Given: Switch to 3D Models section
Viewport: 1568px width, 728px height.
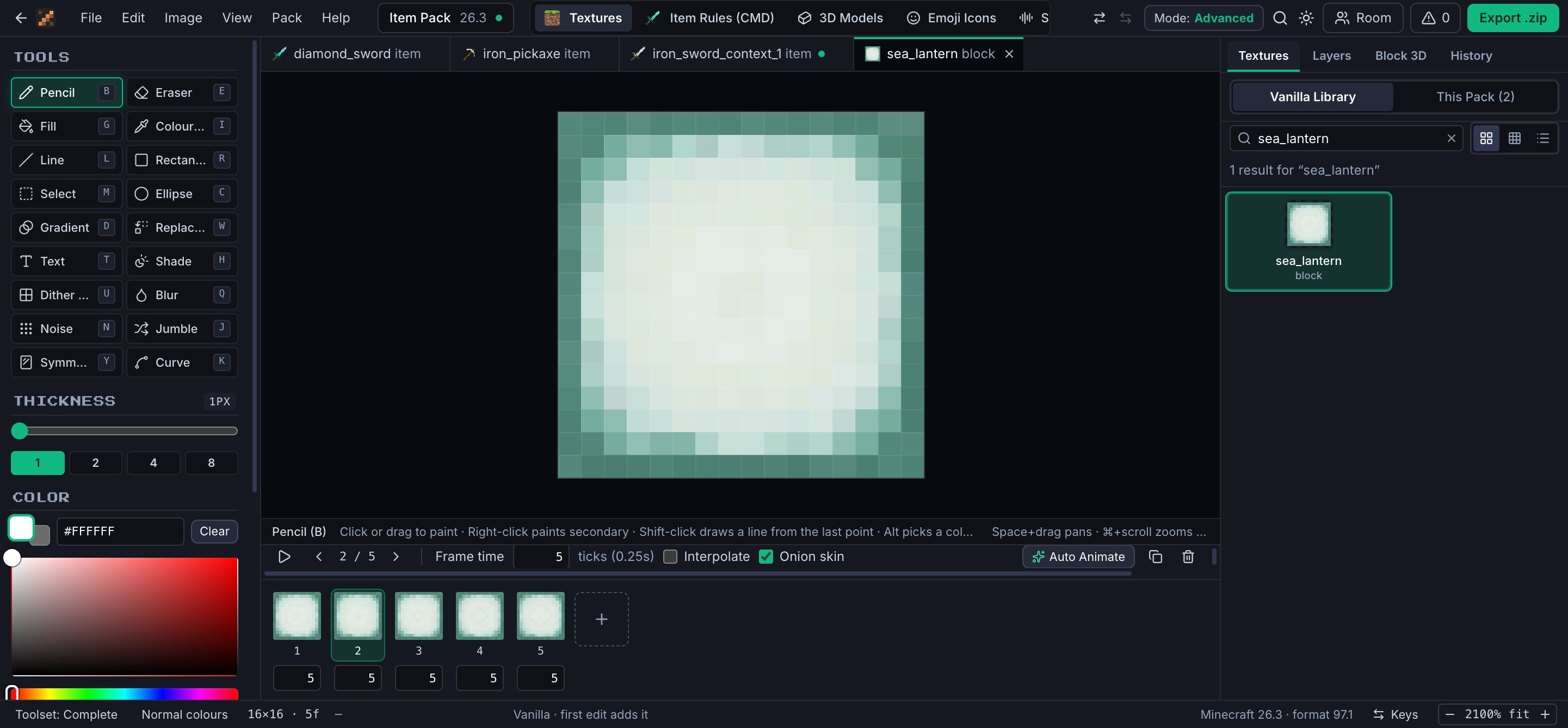Looking at the screenshot, I should (x=840, y=17).
